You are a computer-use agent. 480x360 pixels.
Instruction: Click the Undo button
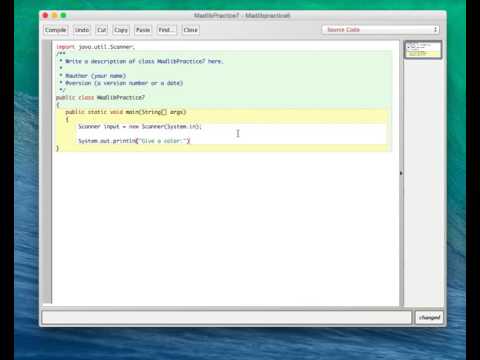tap(82, 30)
